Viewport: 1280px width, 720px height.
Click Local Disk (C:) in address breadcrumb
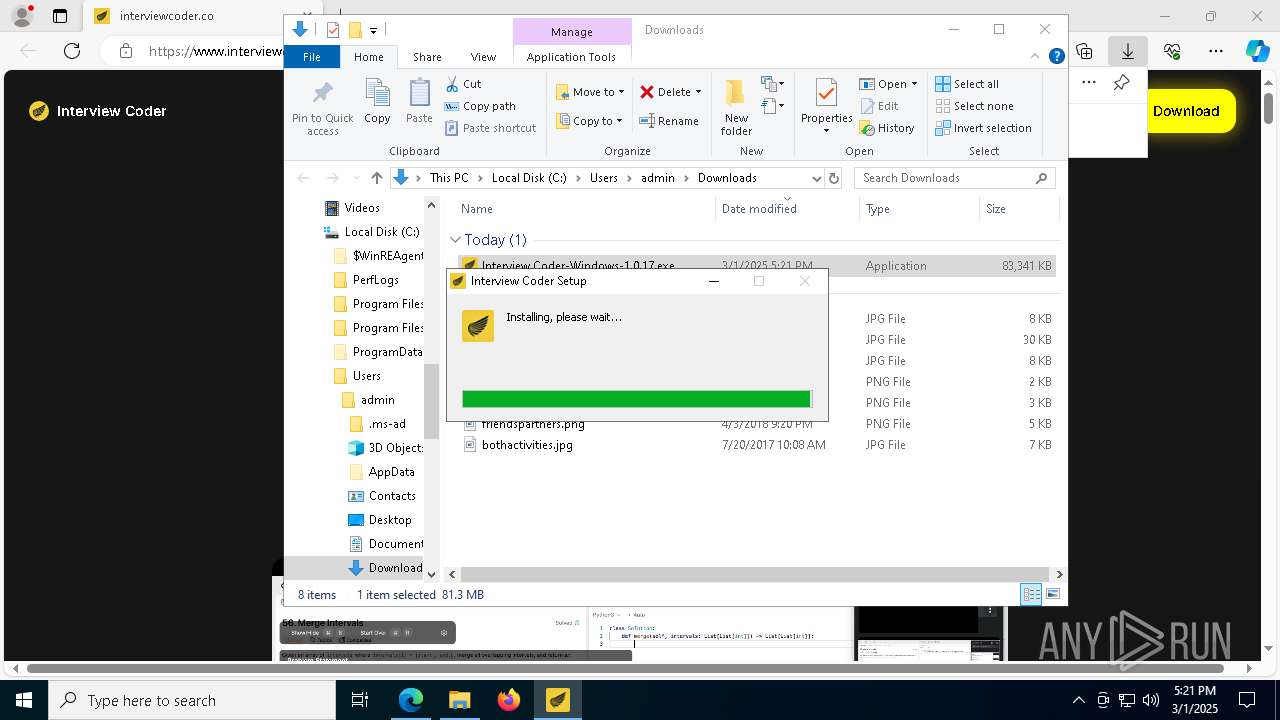pos(529,178)
